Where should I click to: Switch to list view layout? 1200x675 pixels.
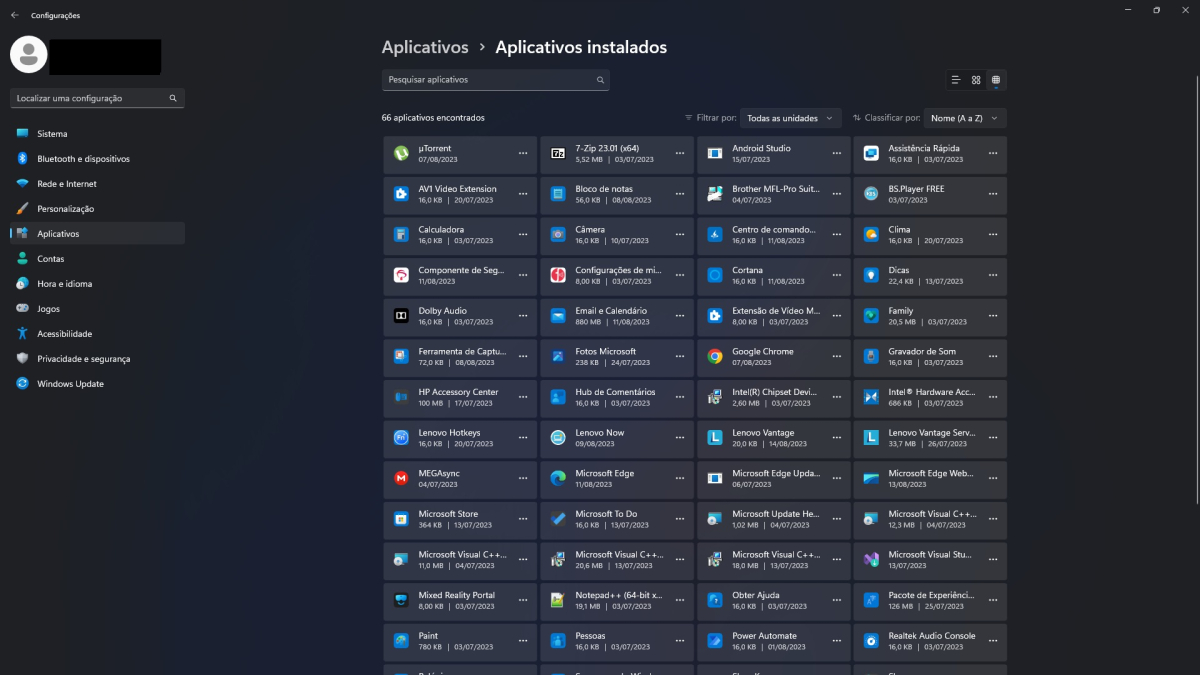point(956,80)
